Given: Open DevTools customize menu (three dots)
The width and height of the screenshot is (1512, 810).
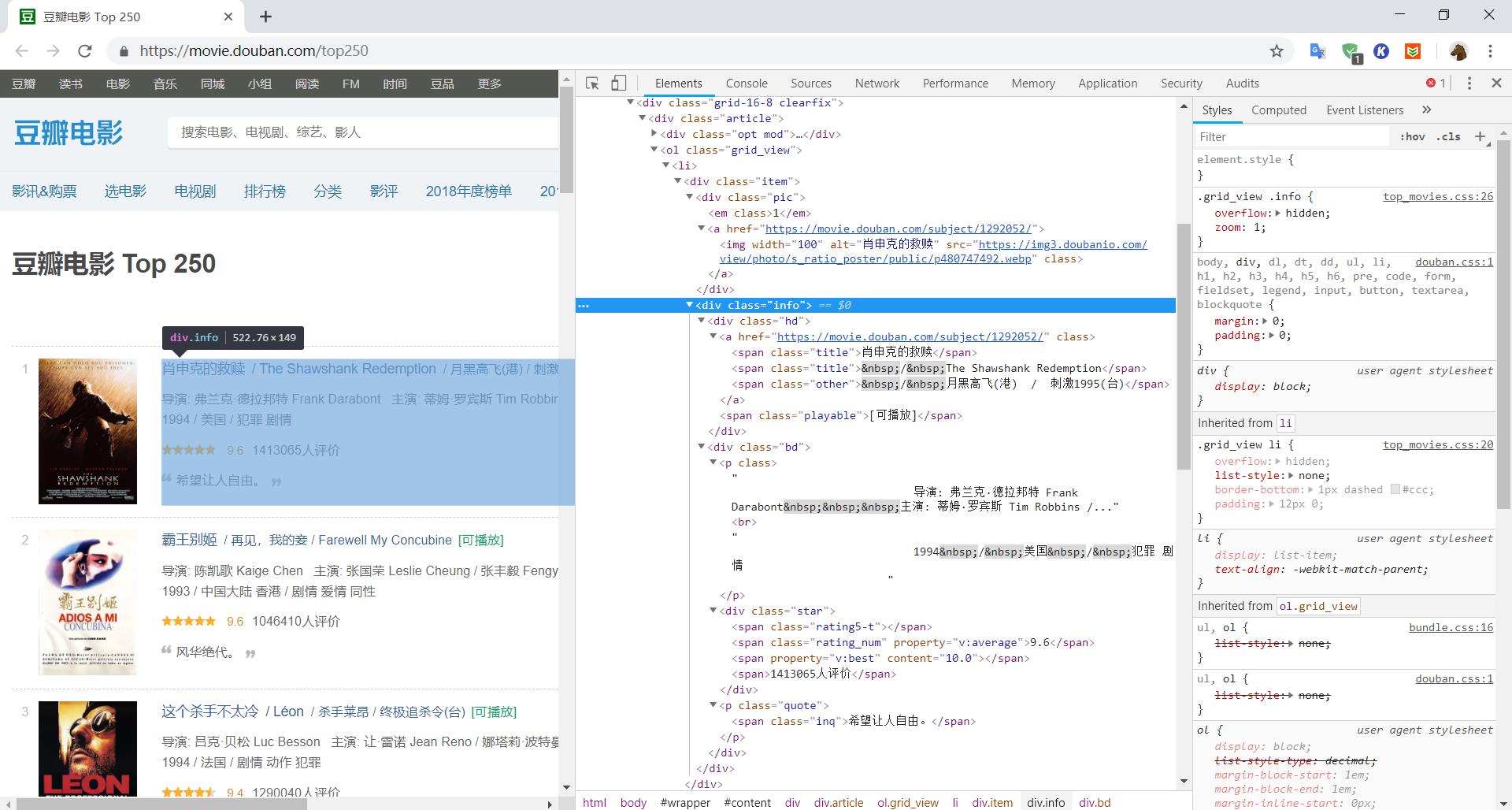Looking at the screenshot, I should 1469,84.
